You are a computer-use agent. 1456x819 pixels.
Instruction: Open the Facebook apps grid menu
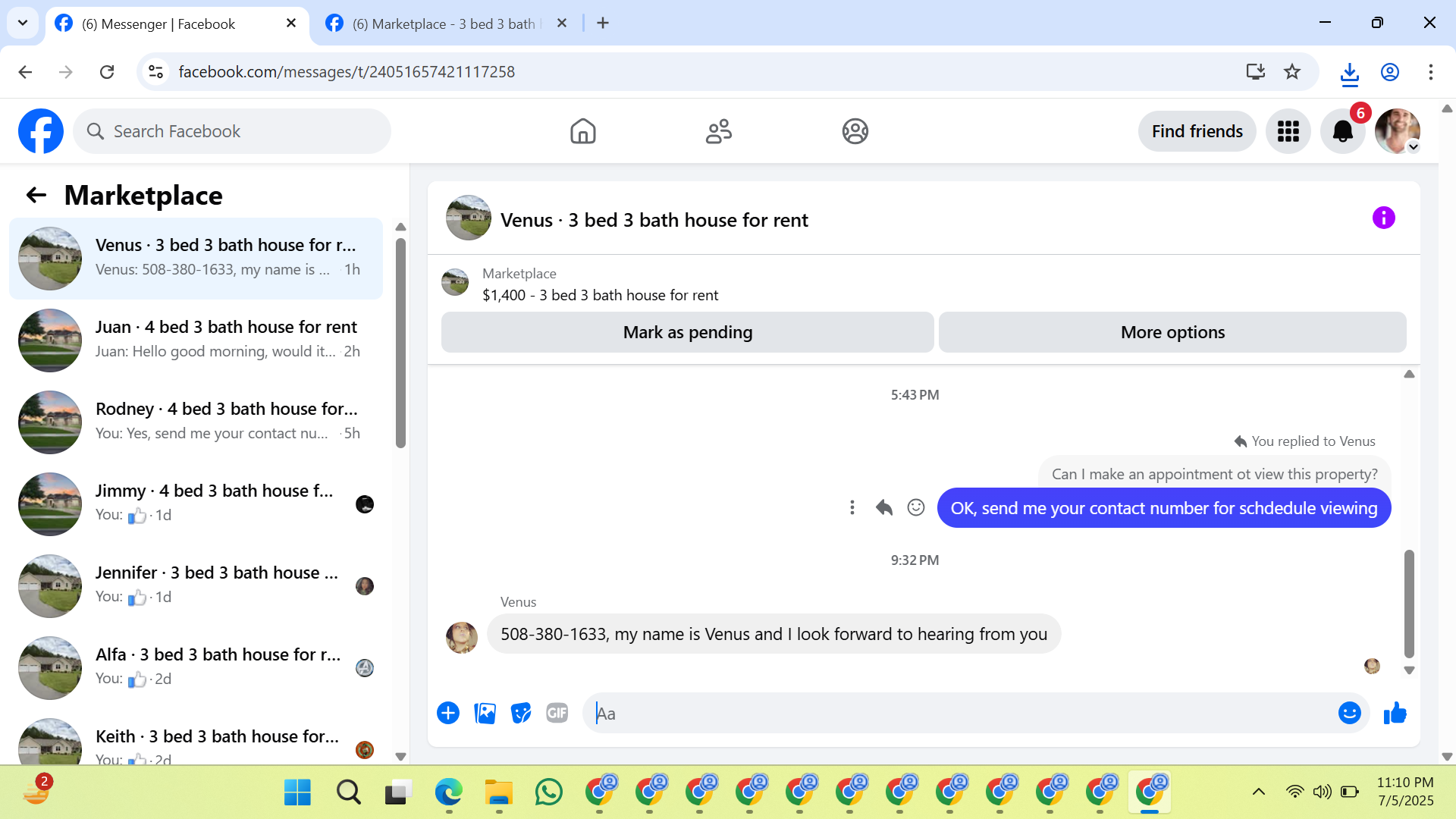1288,131
